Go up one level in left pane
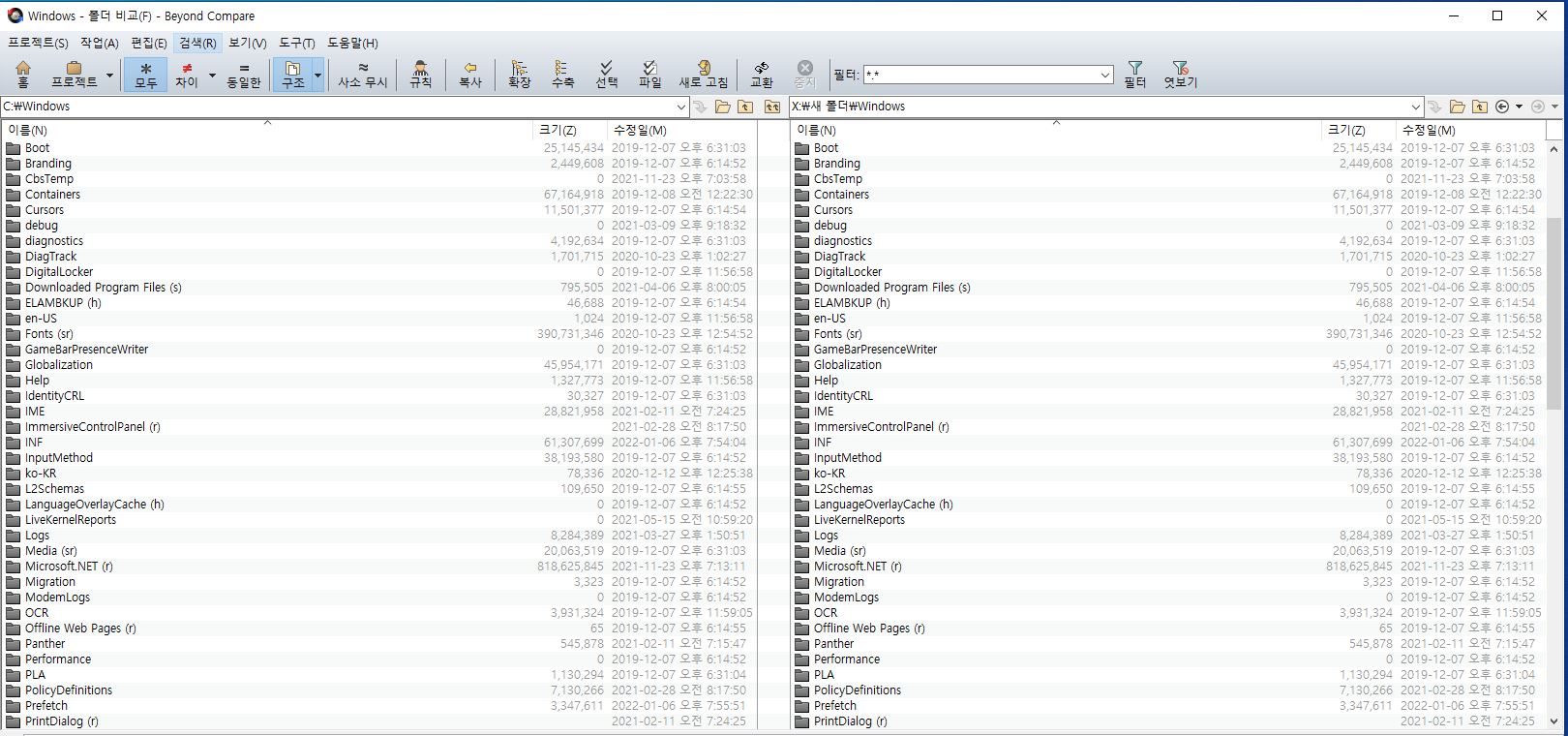 (x=745, y=107)
